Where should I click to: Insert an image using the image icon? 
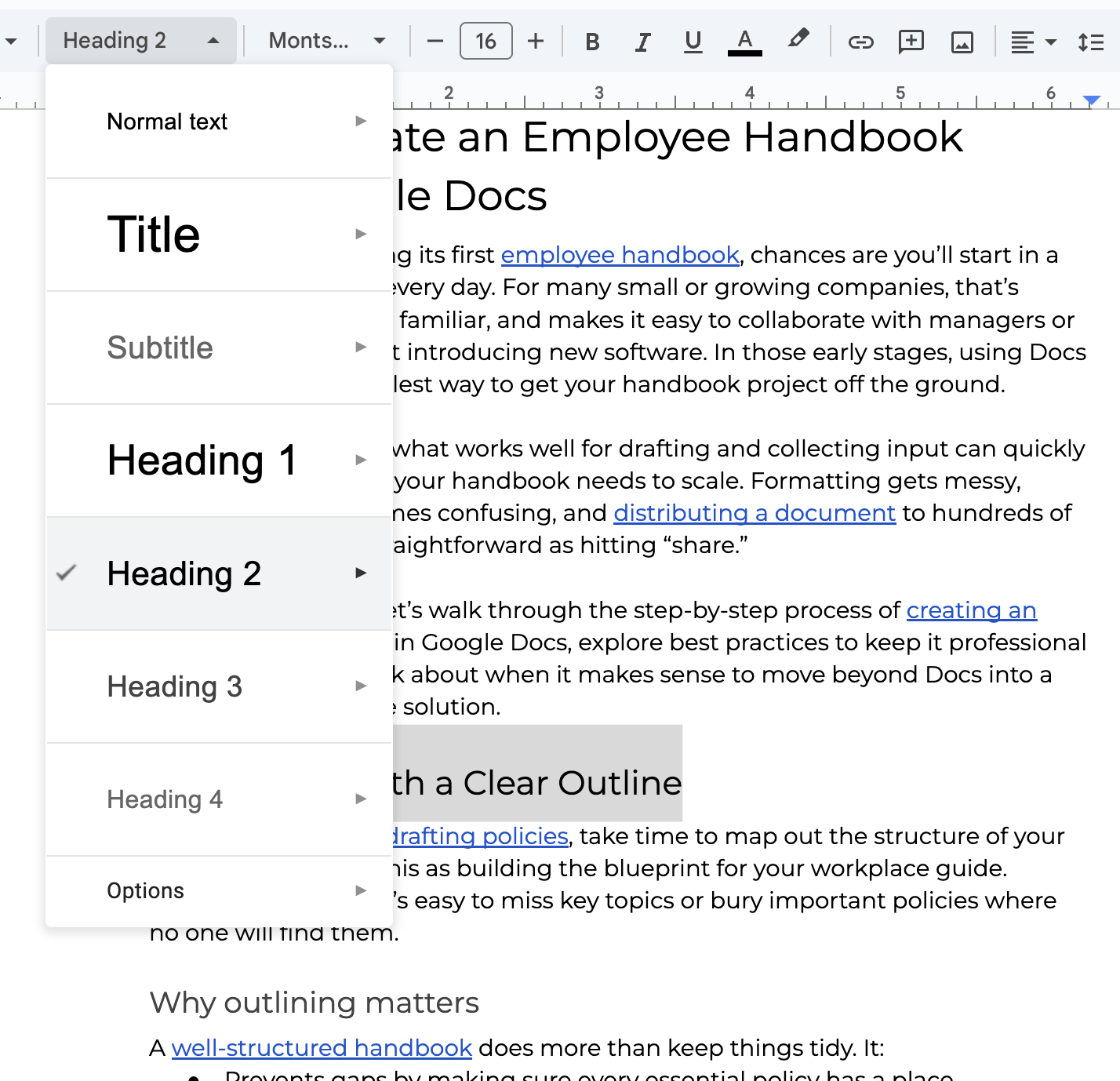[962, 42]
